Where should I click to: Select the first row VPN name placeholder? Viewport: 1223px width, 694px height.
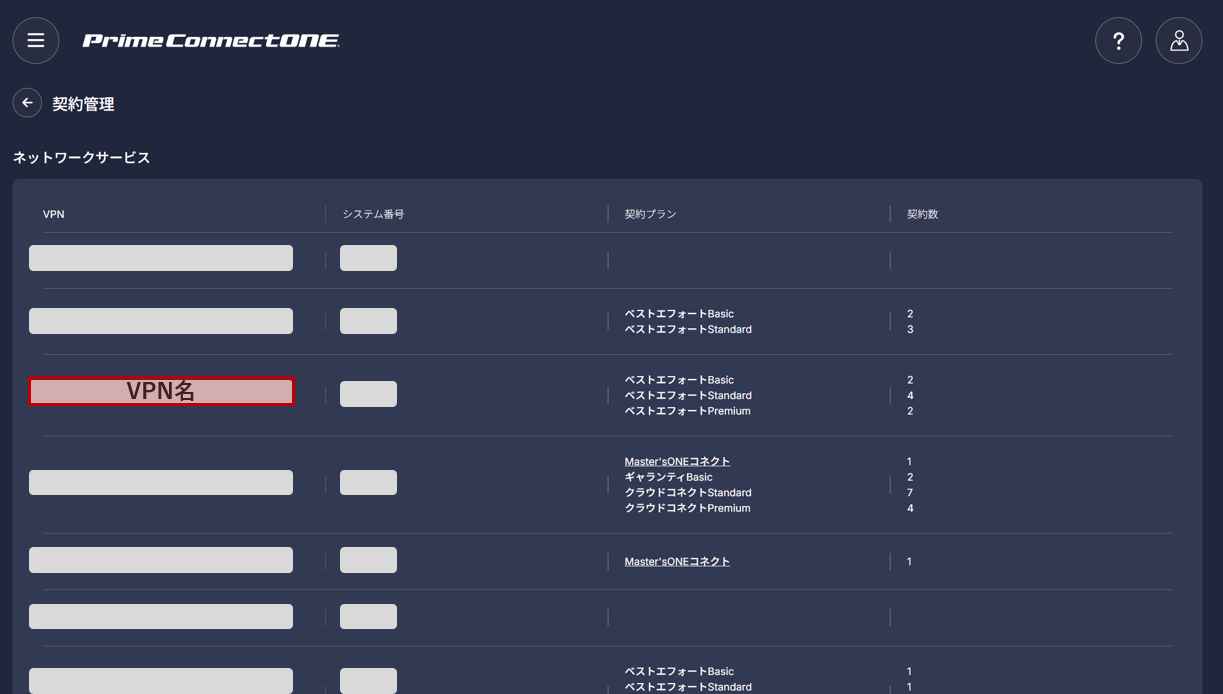click(x=161, y=258)
